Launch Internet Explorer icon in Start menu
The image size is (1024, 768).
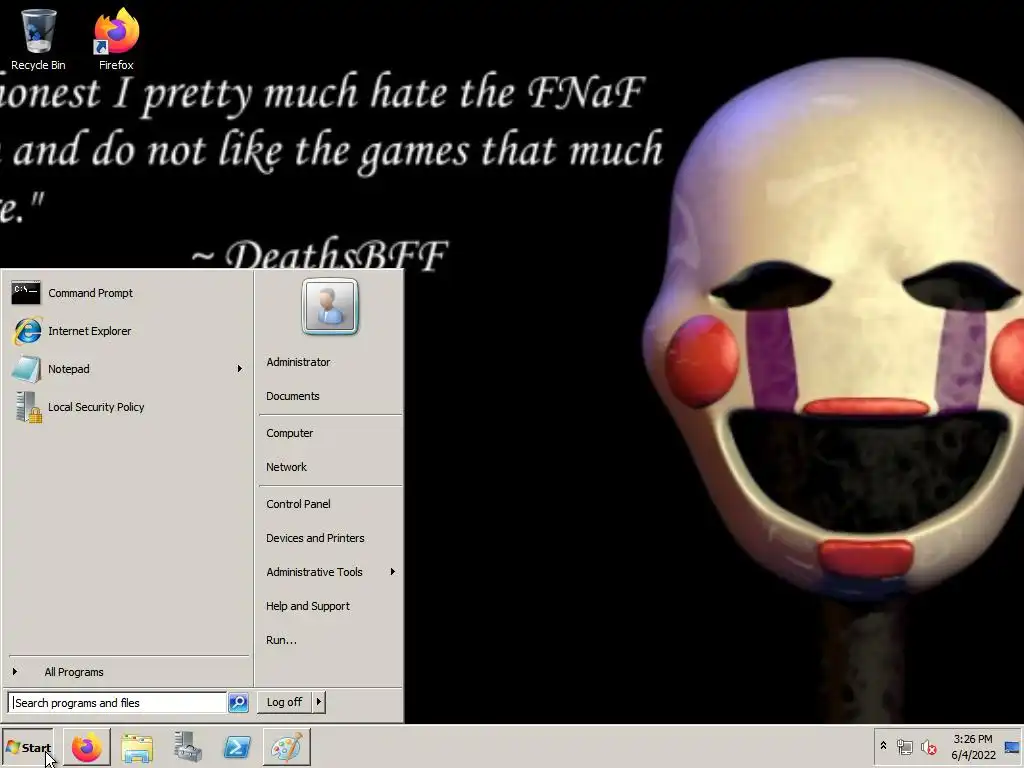pos(27,331)
